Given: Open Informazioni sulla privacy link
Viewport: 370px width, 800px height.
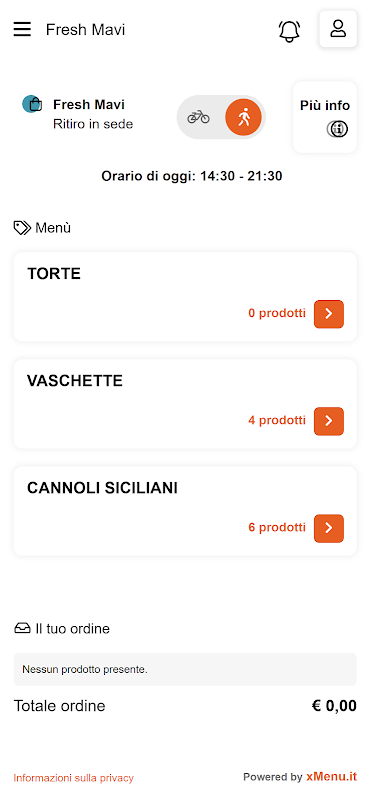Looking at the screenshot, I should coord(73,778).
